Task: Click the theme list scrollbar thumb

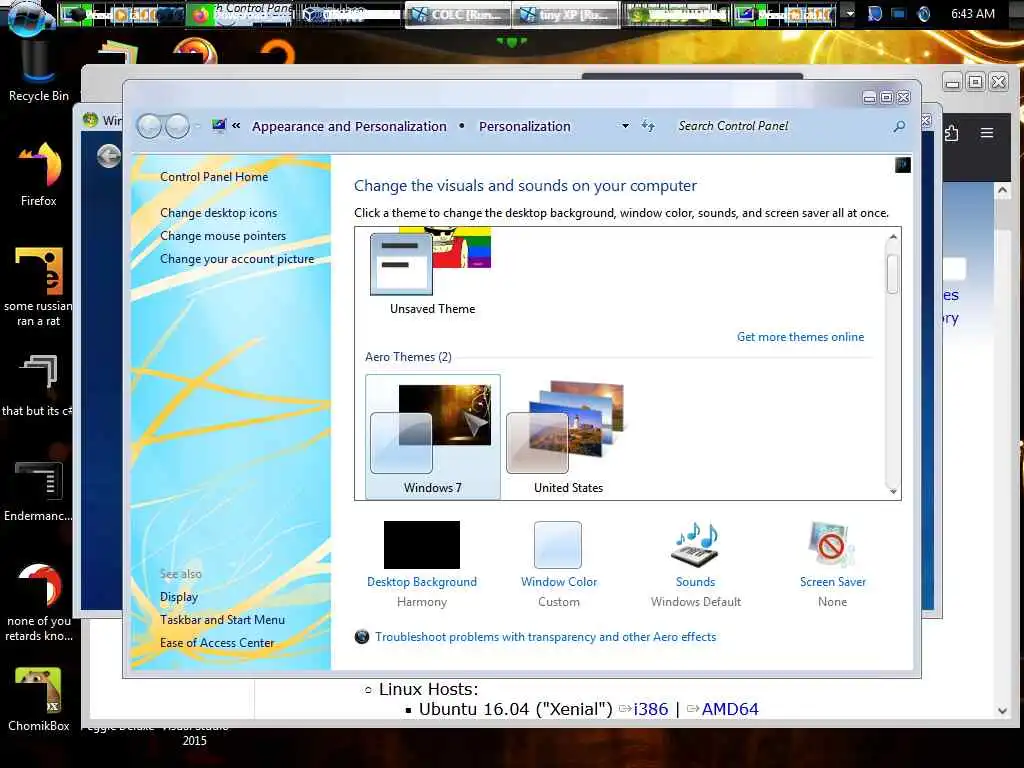Action: (x=893, y=274)
